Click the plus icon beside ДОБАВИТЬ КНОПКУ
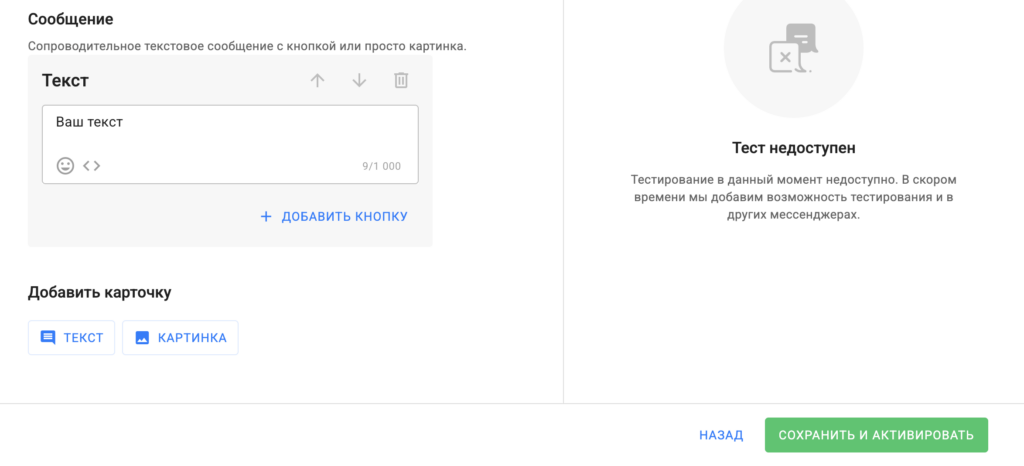This screenshot has width=1024, height=466. (x=266, y=216)
